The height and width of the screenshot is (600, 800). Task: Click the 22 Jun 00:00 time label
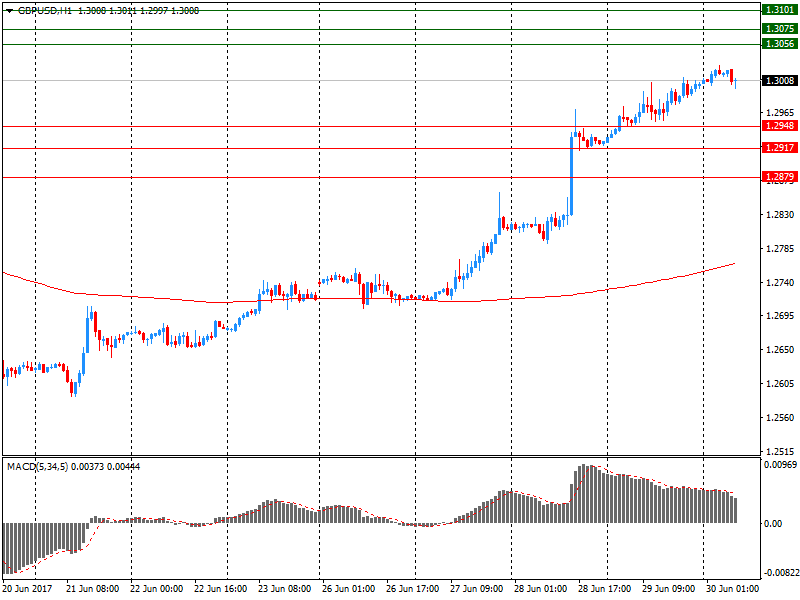point(156,588)
